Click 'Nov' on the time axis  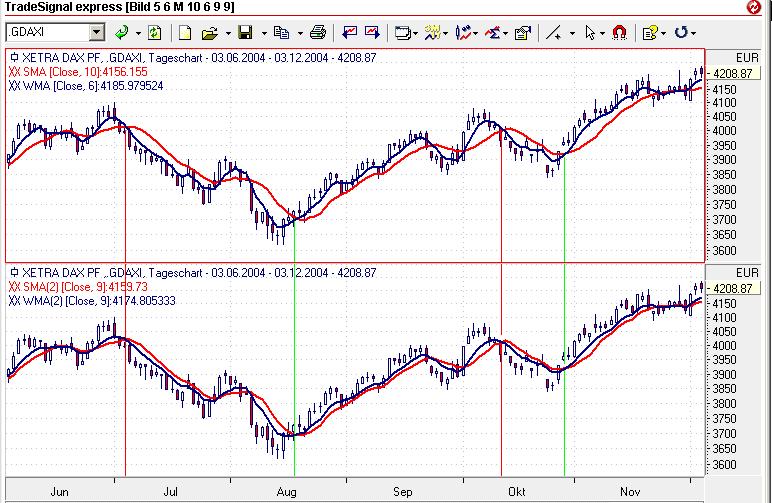click(630, 492)
